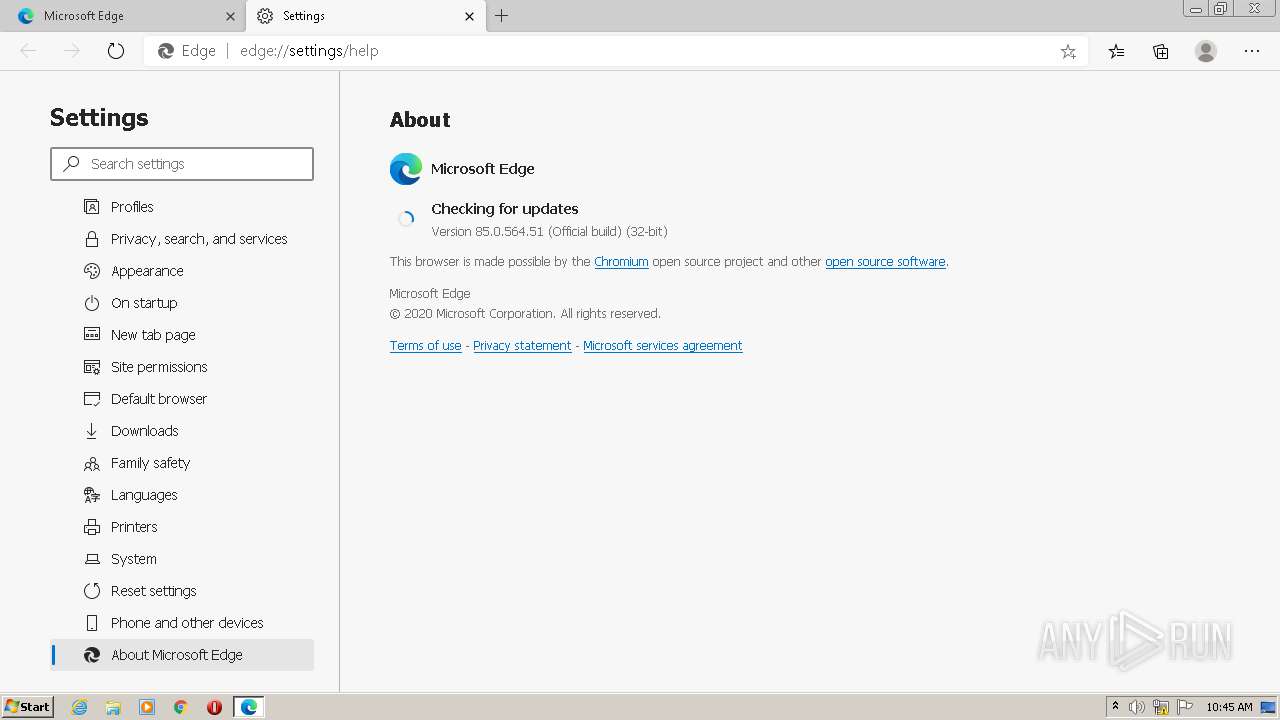Show hidden tray icons arrow
1280x720 pixels.
click(1115, 707)
